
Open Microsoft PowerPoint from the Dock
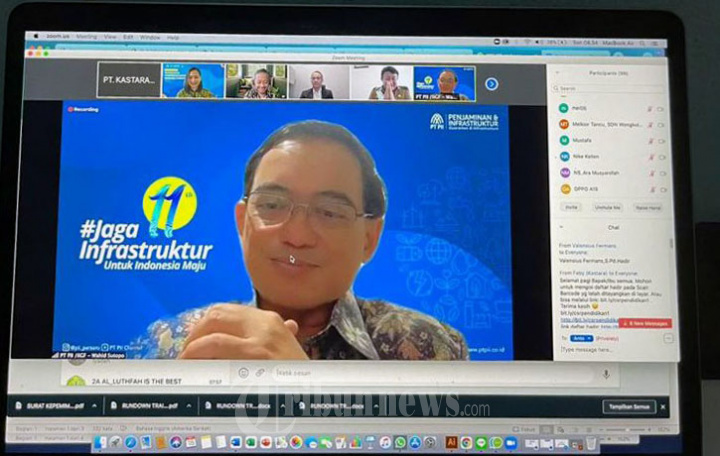(266, 443)
